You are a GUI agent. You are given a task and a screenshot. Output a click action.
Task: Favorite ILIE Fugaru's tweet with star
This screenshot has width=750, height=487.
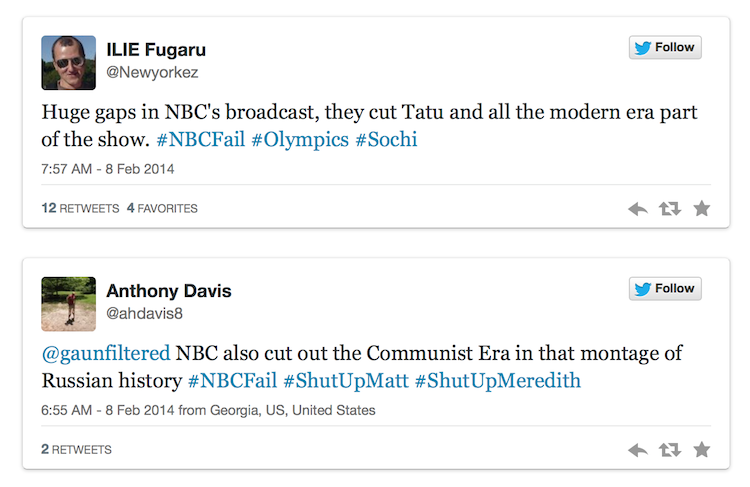[x=702, y=209]
